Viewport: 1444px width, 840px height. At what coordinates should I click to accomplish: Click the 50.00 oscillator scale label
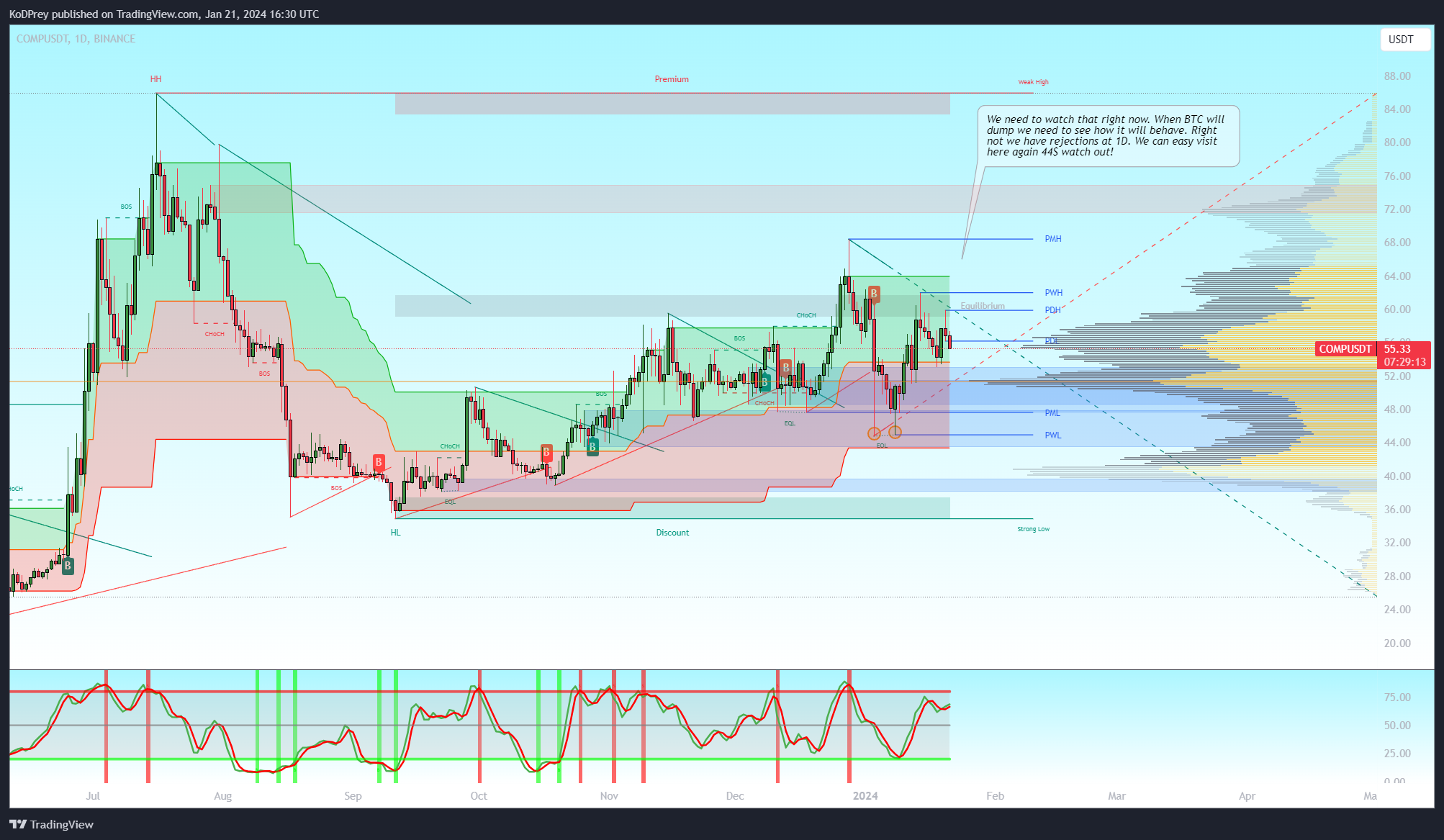click(1397, 726)
